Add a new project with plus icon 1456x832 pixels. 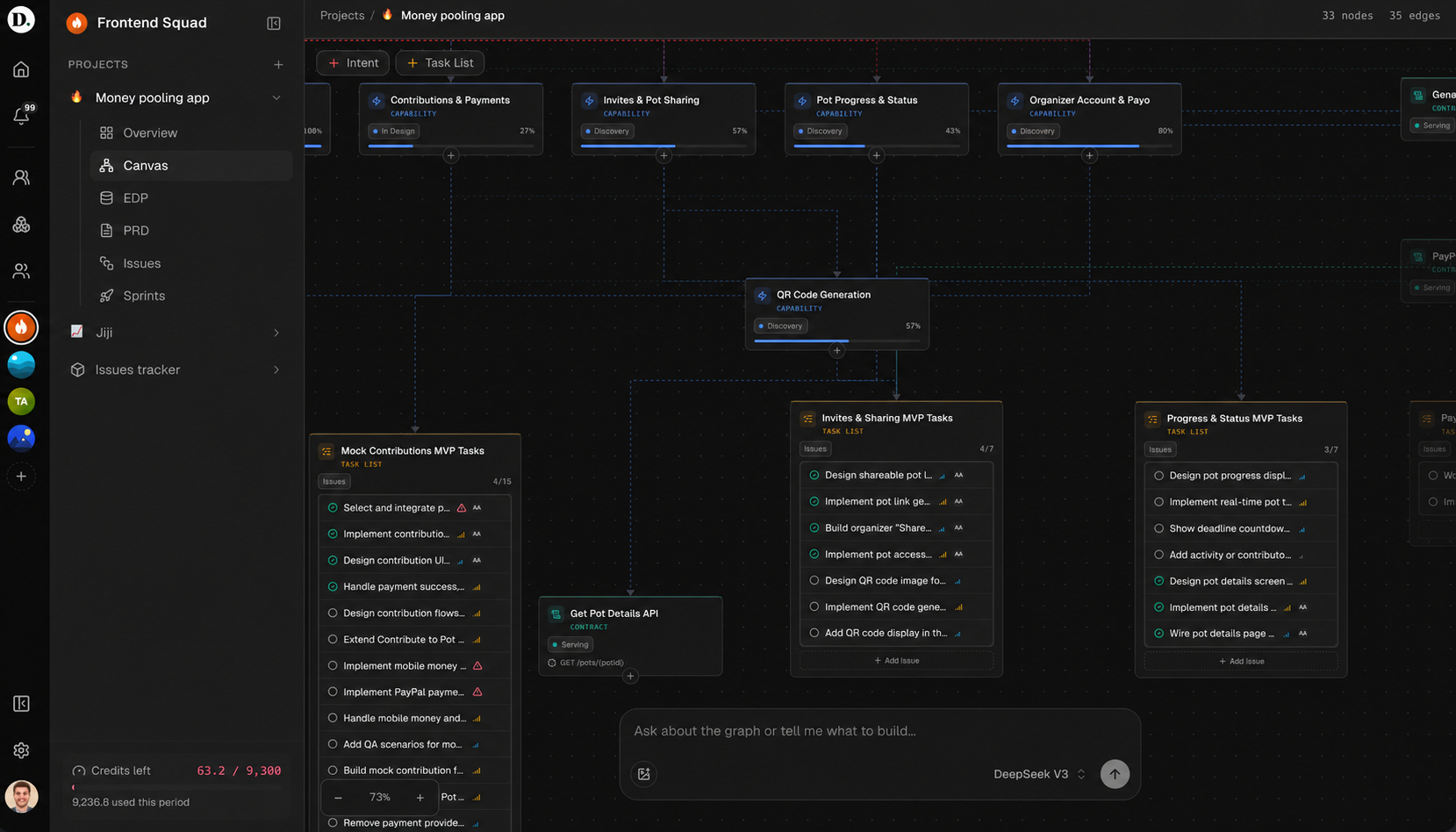click(x=278, y=64)
